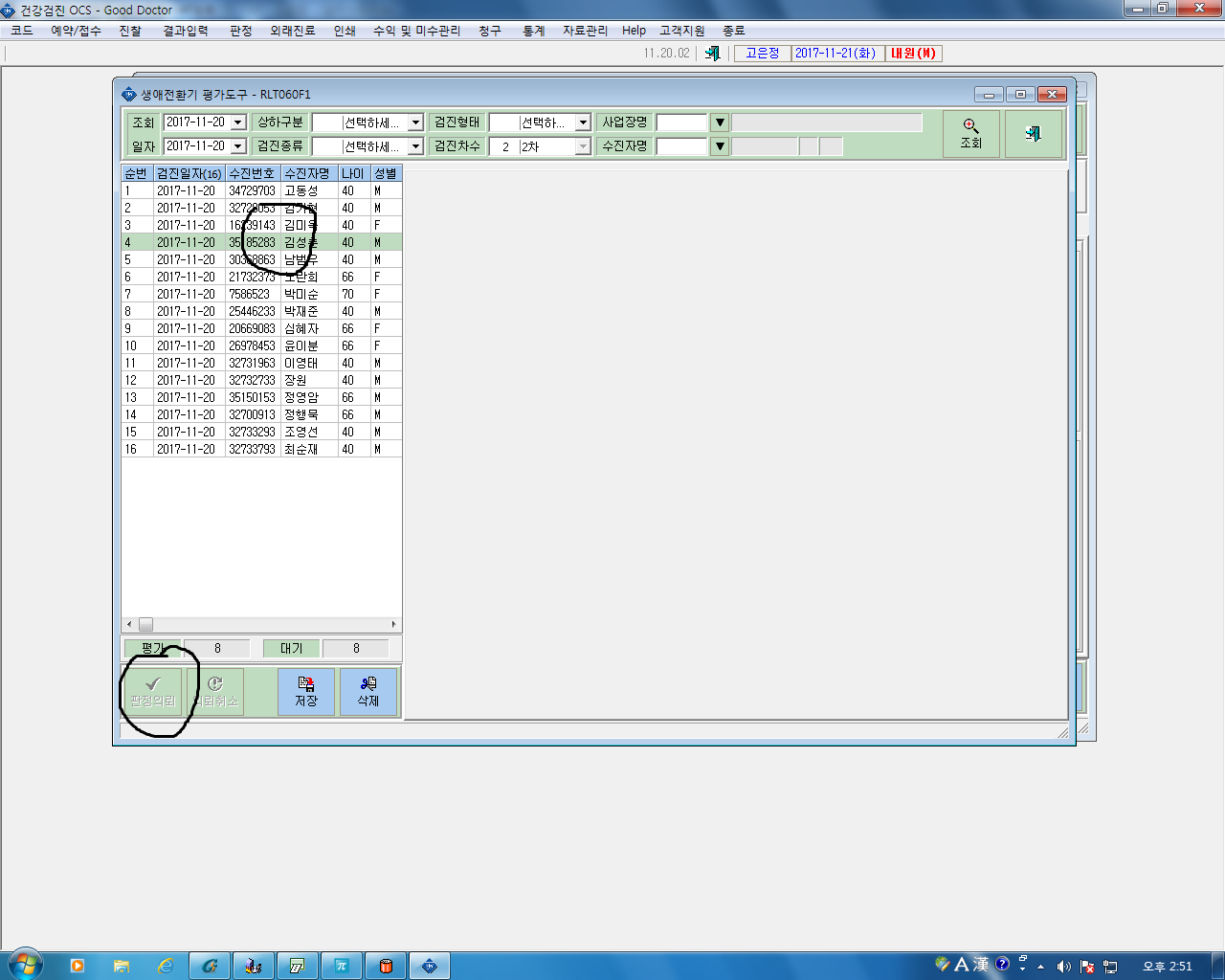Viewport: 1225px width, 980px height.
Task: Click the exit icon on main toolbar
Action: pyautogui.click(x=712, y=54)
